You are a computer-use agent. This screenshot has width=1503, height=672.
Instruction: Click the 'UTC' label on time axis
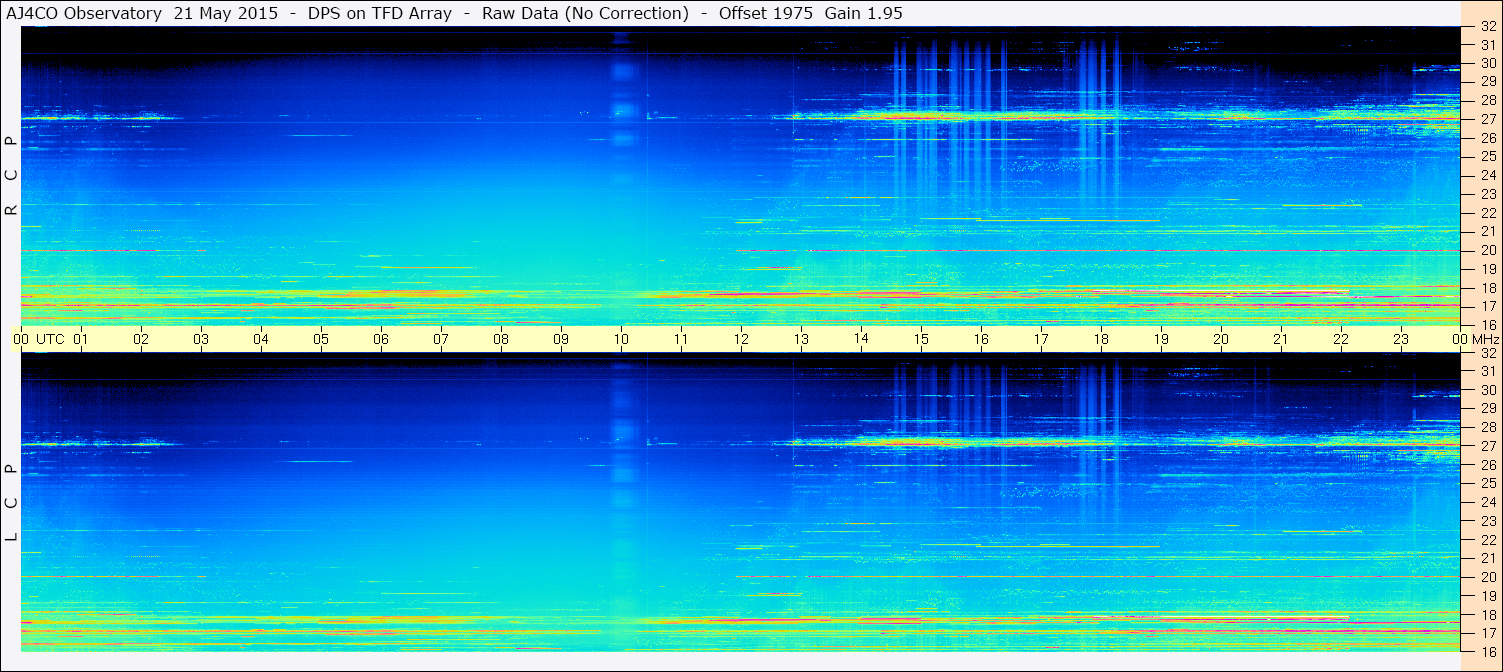(50, 339)
